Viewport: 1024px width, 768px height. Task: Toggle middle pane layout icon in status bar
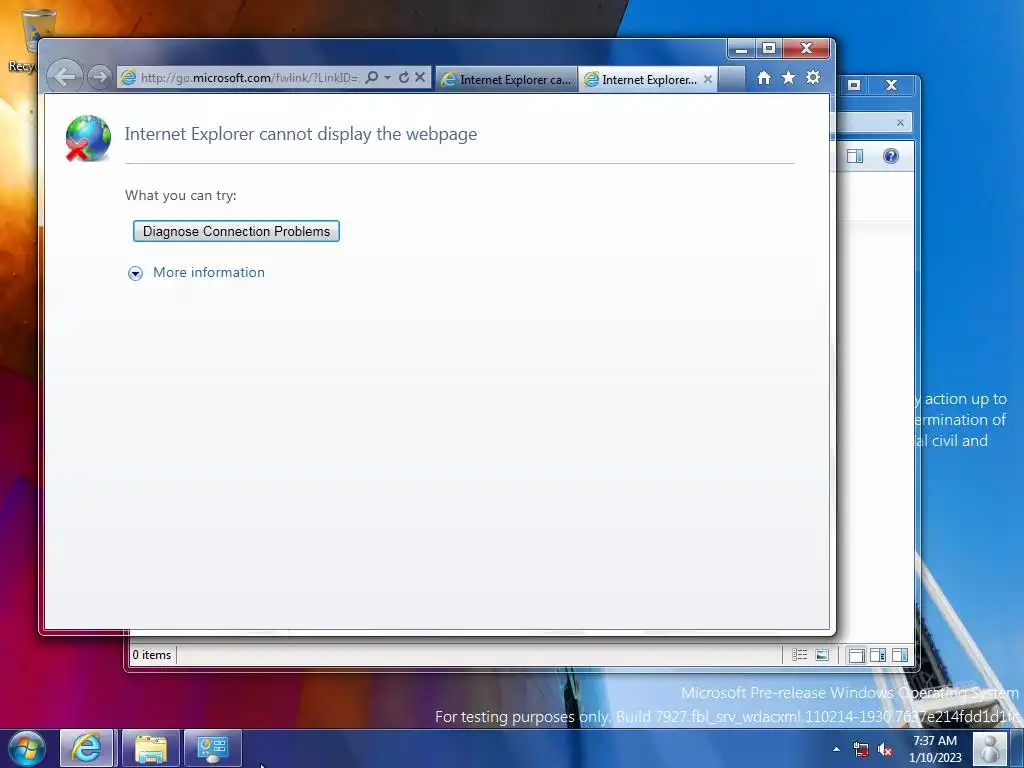878,655
